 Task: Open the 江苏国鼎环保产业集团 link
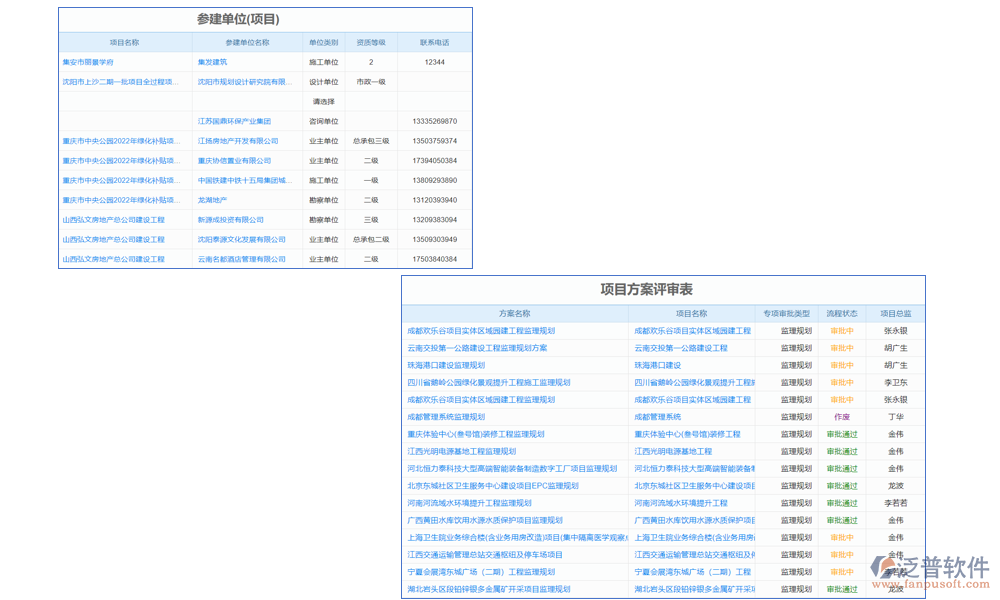(234, 121)
